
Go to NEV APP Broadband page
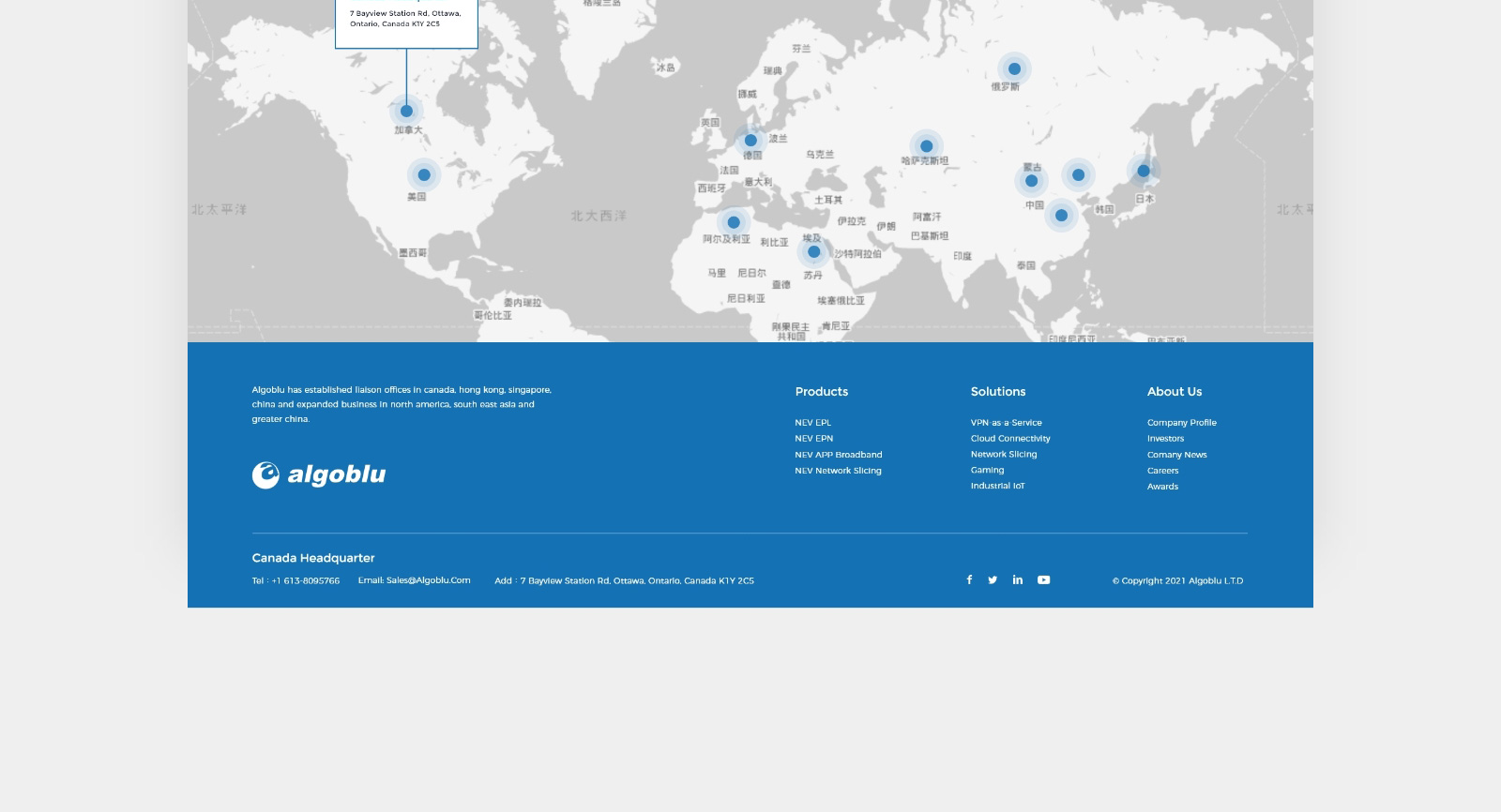pyautogui.click(x=838, y=455)
